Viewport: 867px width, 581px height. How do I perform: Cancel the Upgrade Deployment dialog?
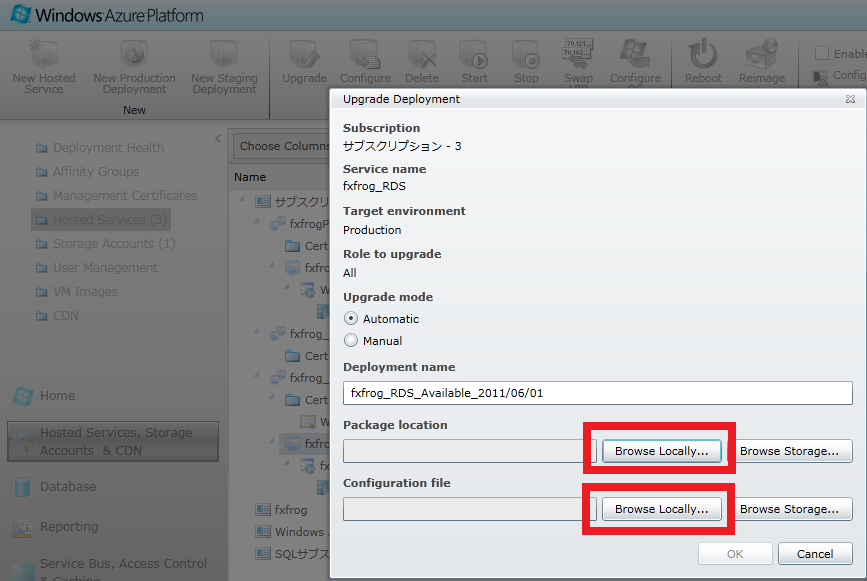click(815, 554)
